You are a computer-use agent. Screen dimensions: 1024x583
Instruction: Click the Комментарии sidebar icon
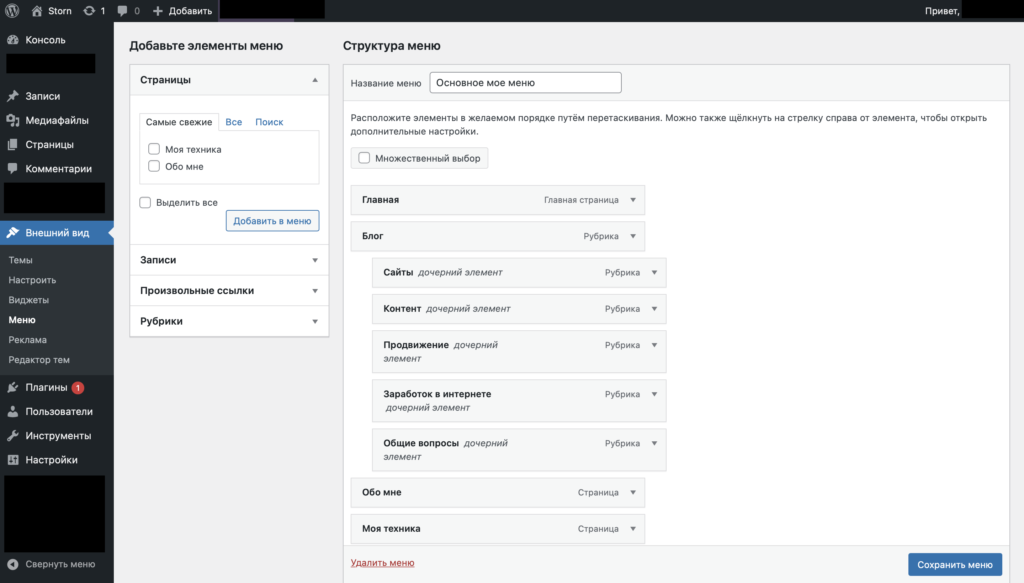click(x=12, y=168)
